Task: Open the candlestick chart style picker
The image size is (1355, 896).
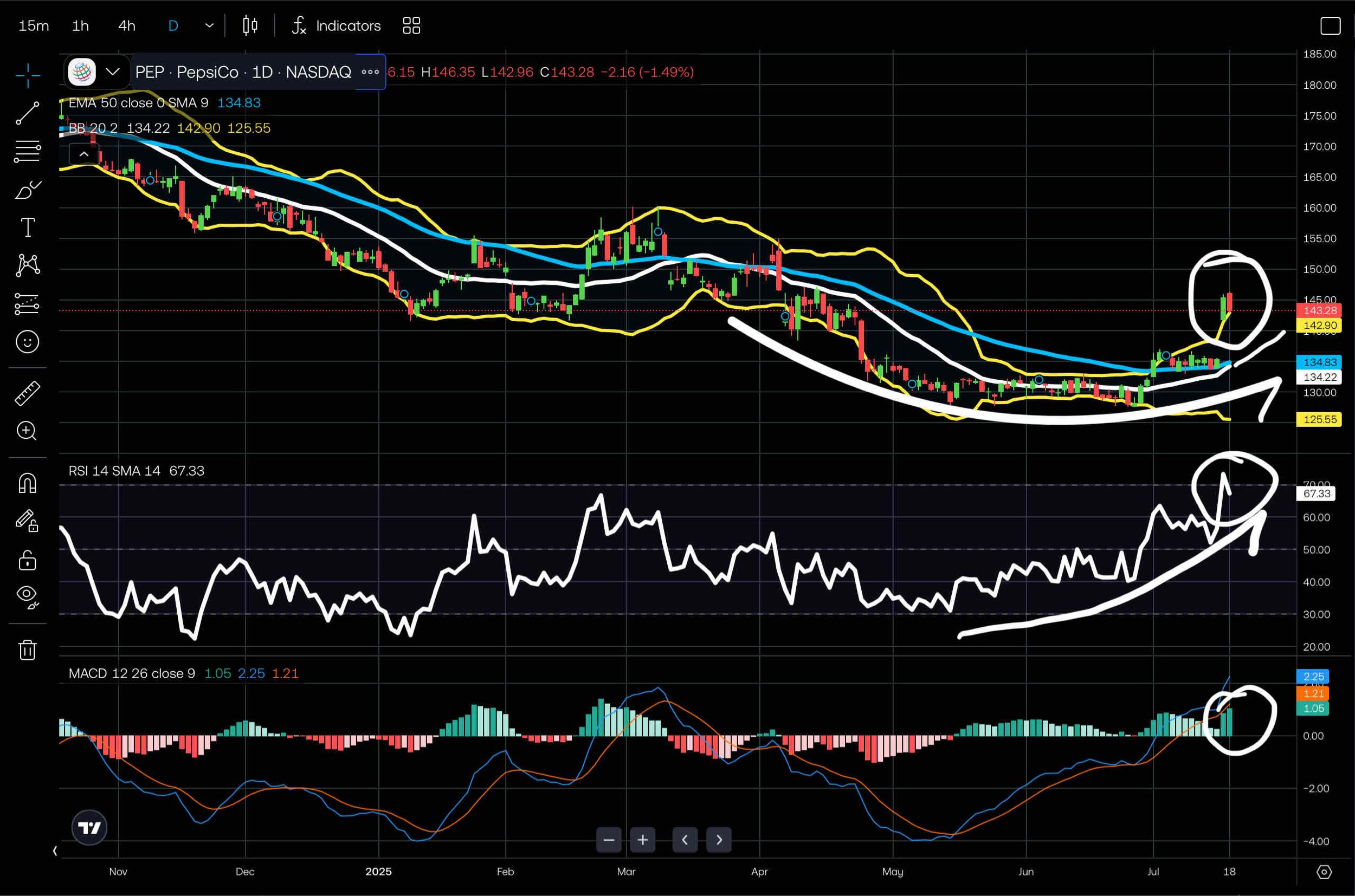Action: pyautogui.click(x=250, y=25)
